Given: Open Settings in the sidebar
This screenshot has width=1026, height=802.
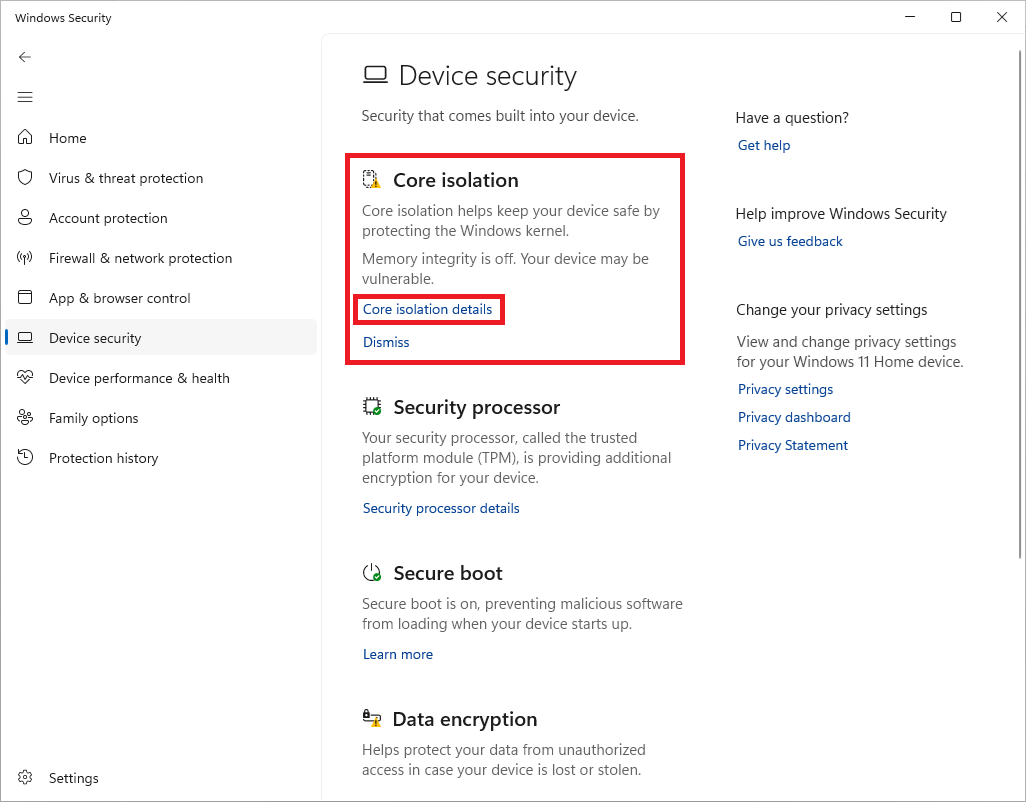Looking at the screenshot, I should pos(73,778).
